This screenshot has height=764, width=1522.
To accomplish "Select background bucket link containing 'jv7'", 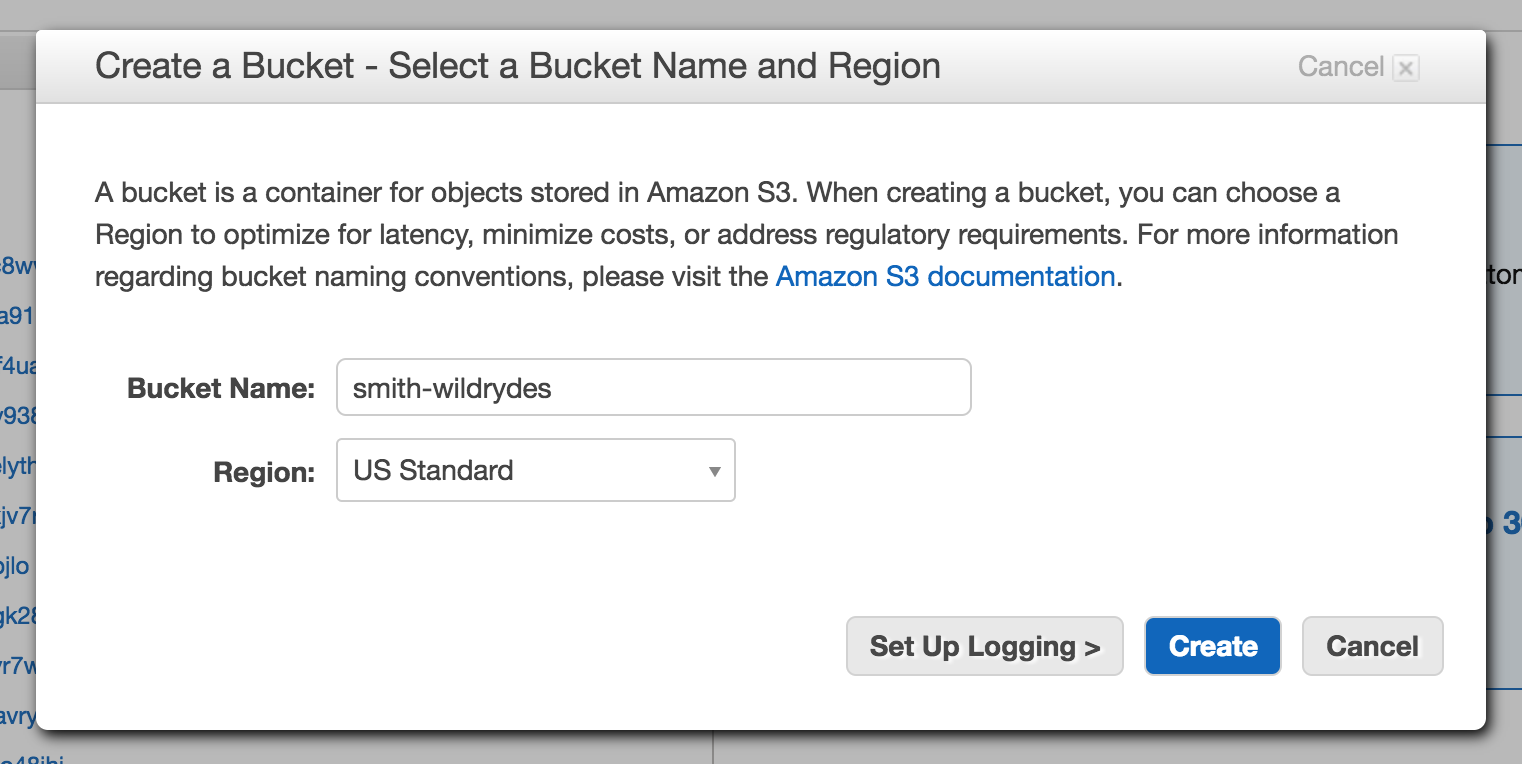I will pos(17,516).
